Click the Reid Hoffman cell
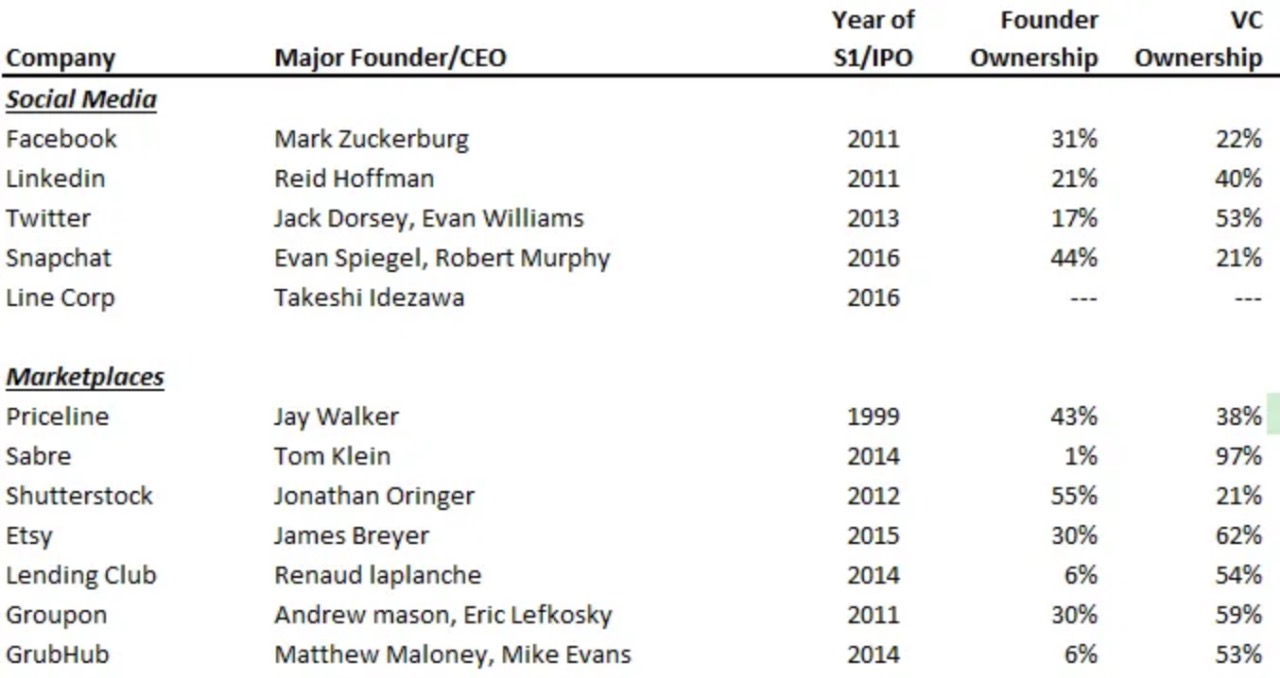Image resolution: width=1280 pixels, height=678 pixels. click(354, 179)
